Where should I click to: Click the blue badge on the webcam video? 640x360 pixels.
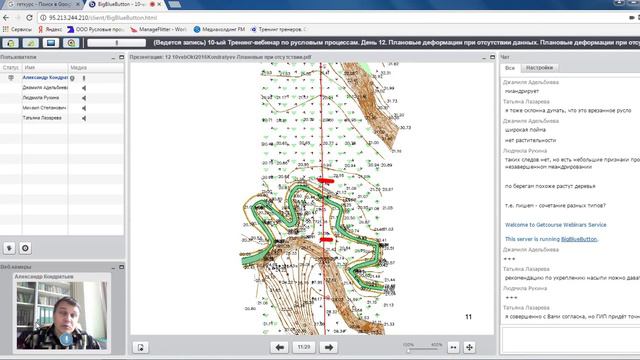point(66,339)
